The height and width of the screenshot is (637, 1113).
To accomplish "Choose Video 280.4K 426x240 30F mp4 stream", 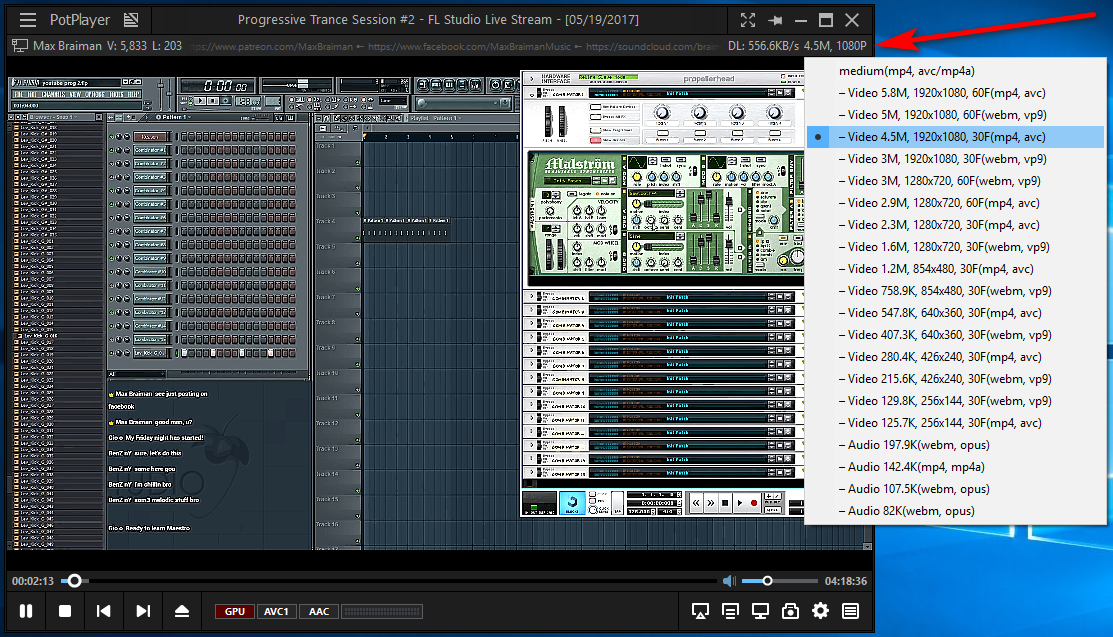I will pos(955,357).
